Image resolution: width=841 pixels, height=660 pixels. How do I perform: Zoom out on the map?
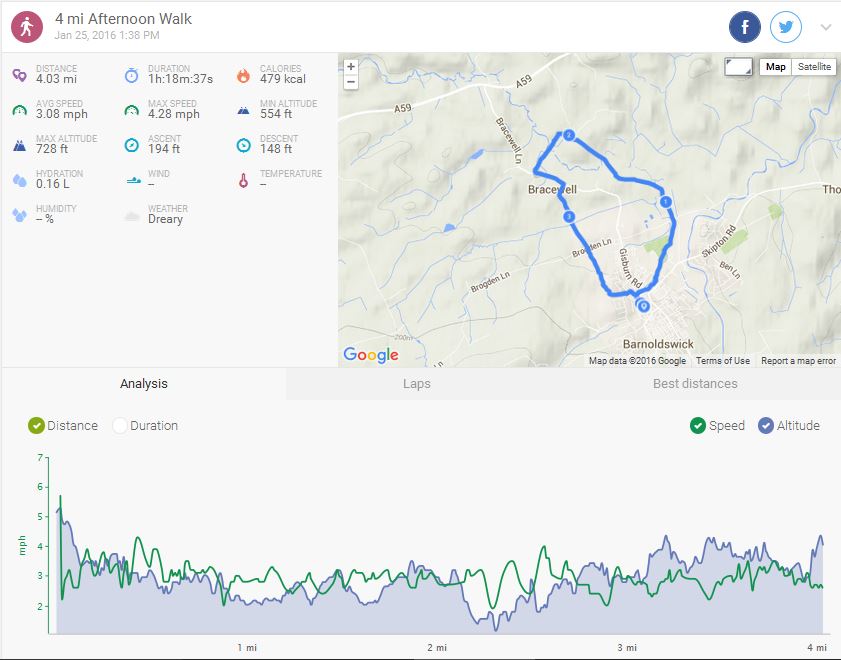350,82
